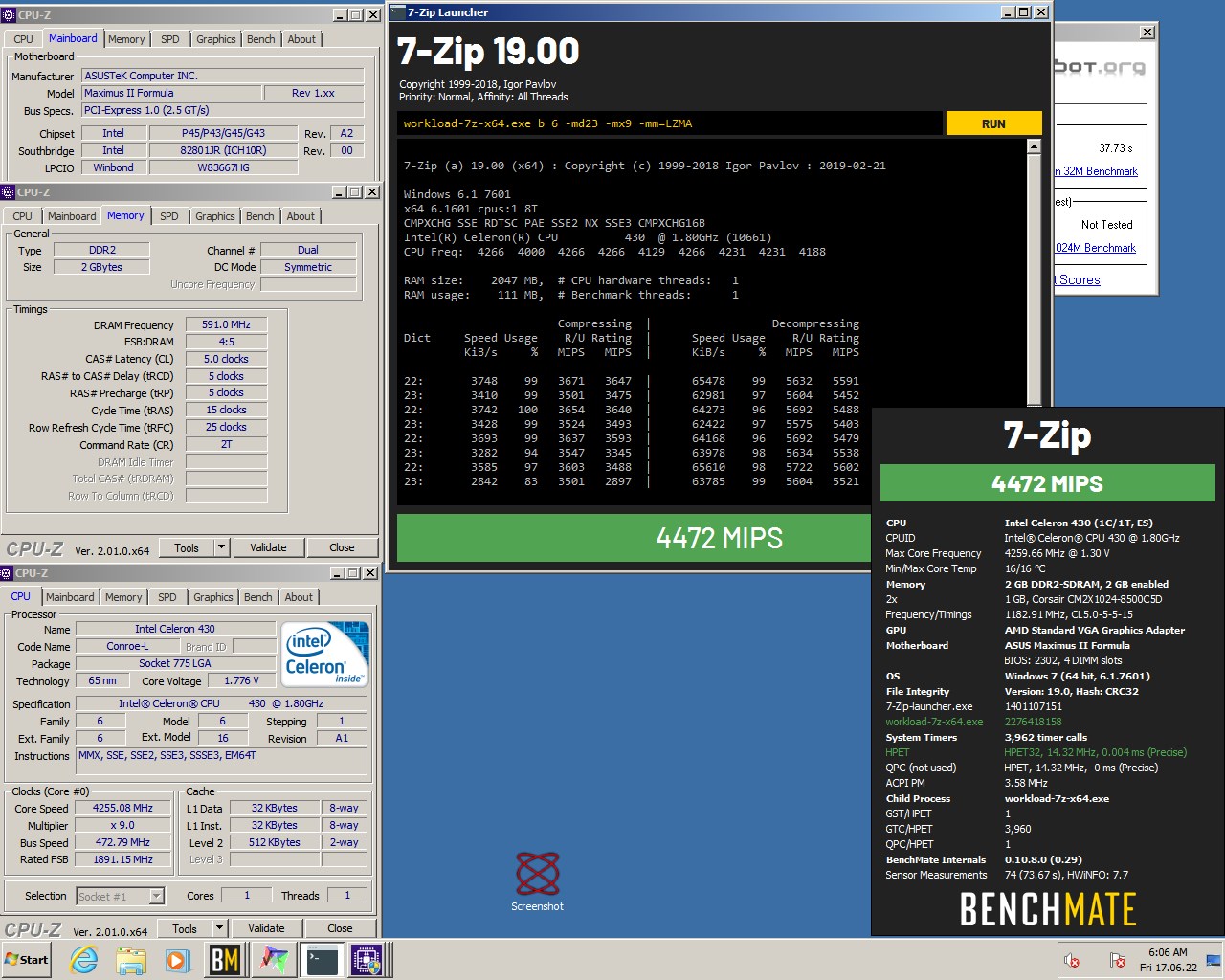Screen dimensions: 1225x980
Task: Open About tab in Memory CPU-Z window
Action: (301, 216)
